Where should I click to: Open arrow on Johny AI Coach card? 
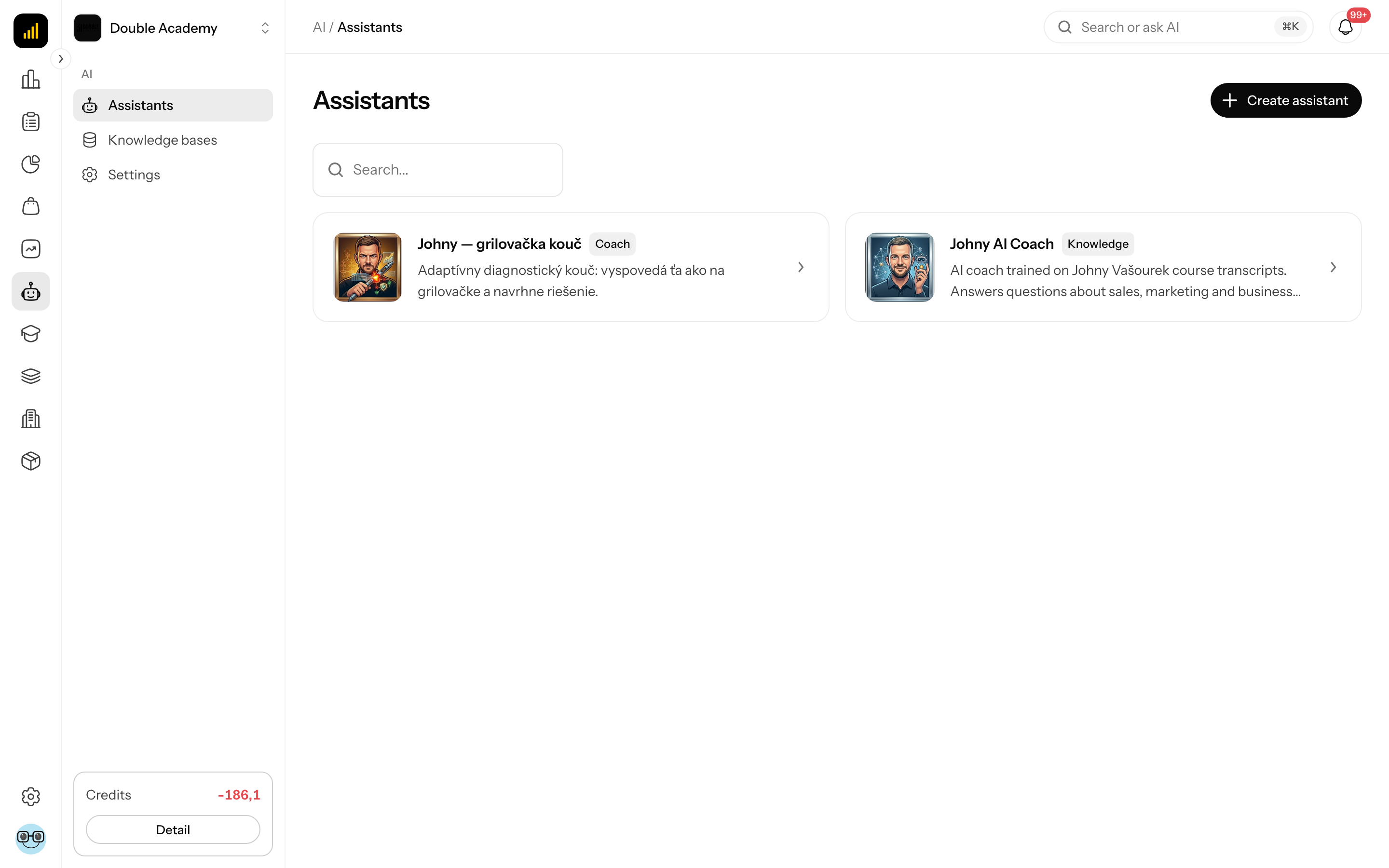coord(1334,268)
